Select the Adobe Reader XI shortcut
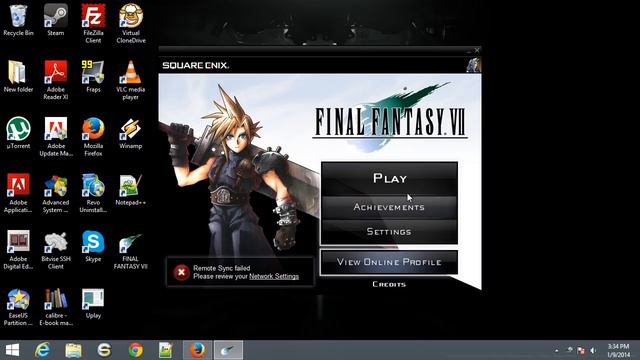Viewport: 640px width, 360px height. pyautogui.click(x=56, y=80)
